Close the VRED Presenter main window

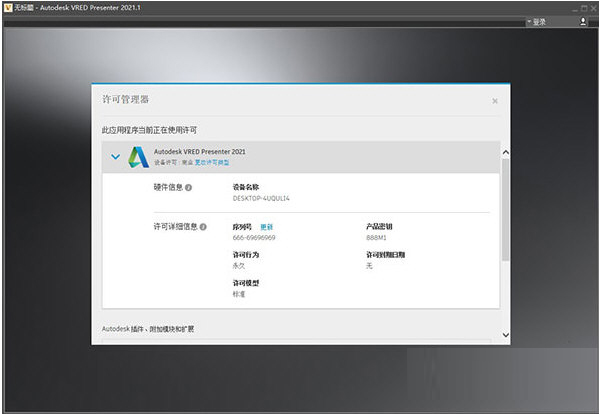593,8
